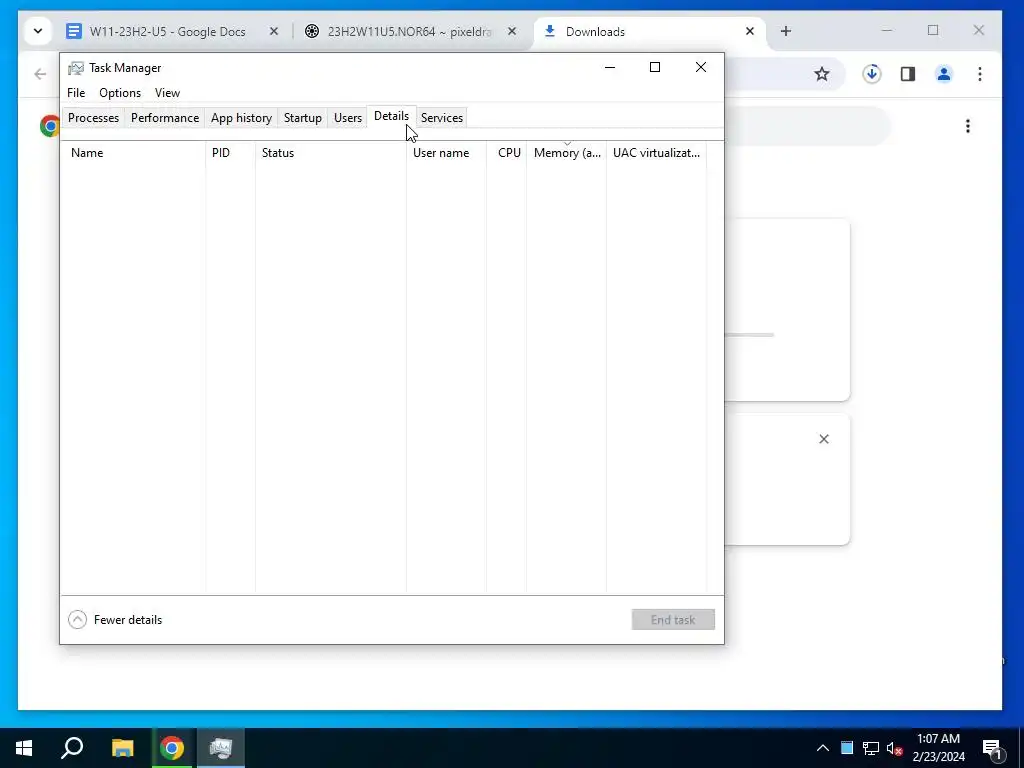Go back in Chrome with the back arrow
The height and width of the screenshot is (768, 1024).
40,74
